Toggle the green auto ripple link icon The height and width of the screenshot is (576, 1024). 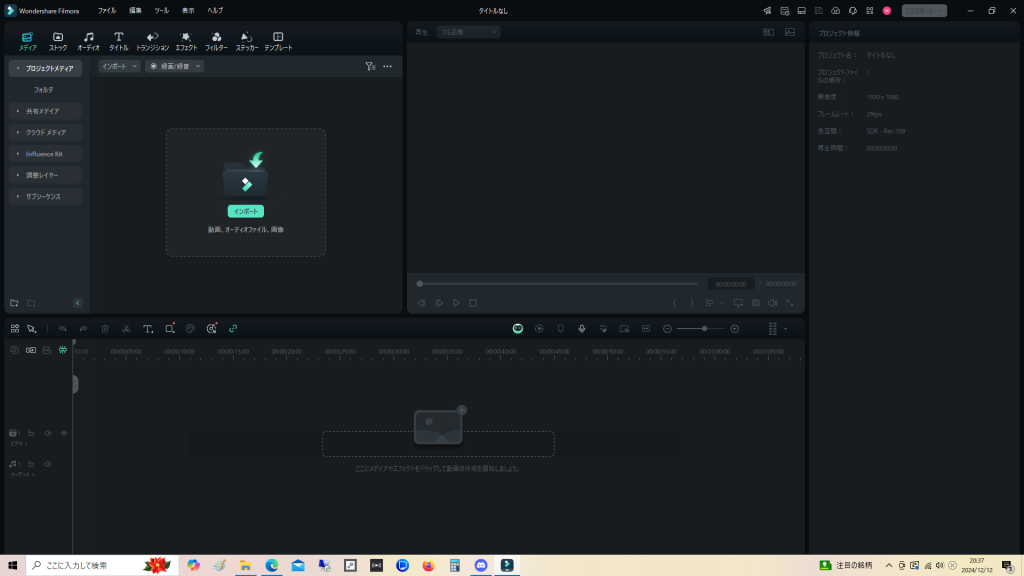tap(233, 328)
